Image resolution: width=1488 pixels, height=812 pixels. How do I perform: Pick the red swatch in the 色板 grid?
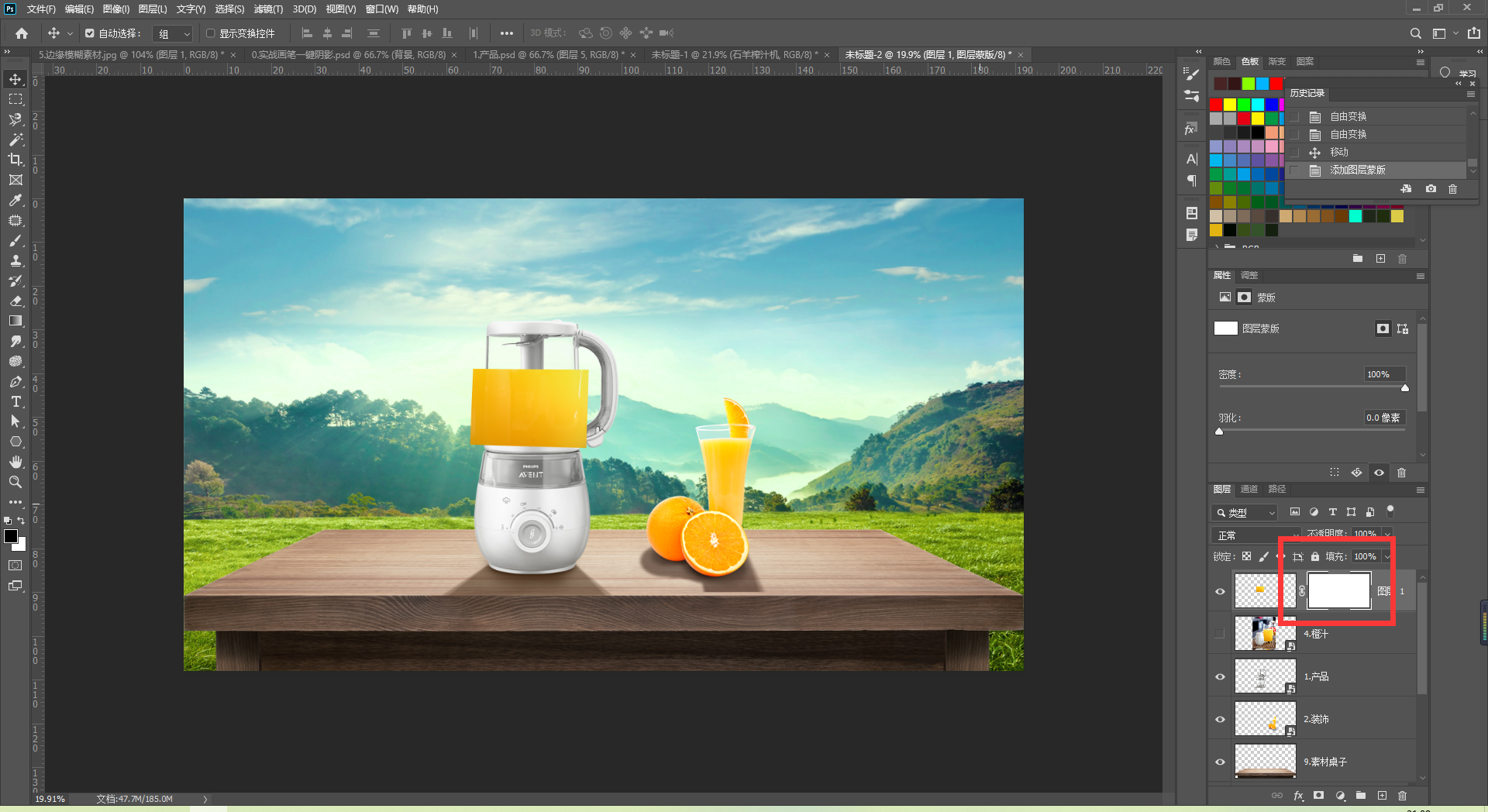[1216, 105]
